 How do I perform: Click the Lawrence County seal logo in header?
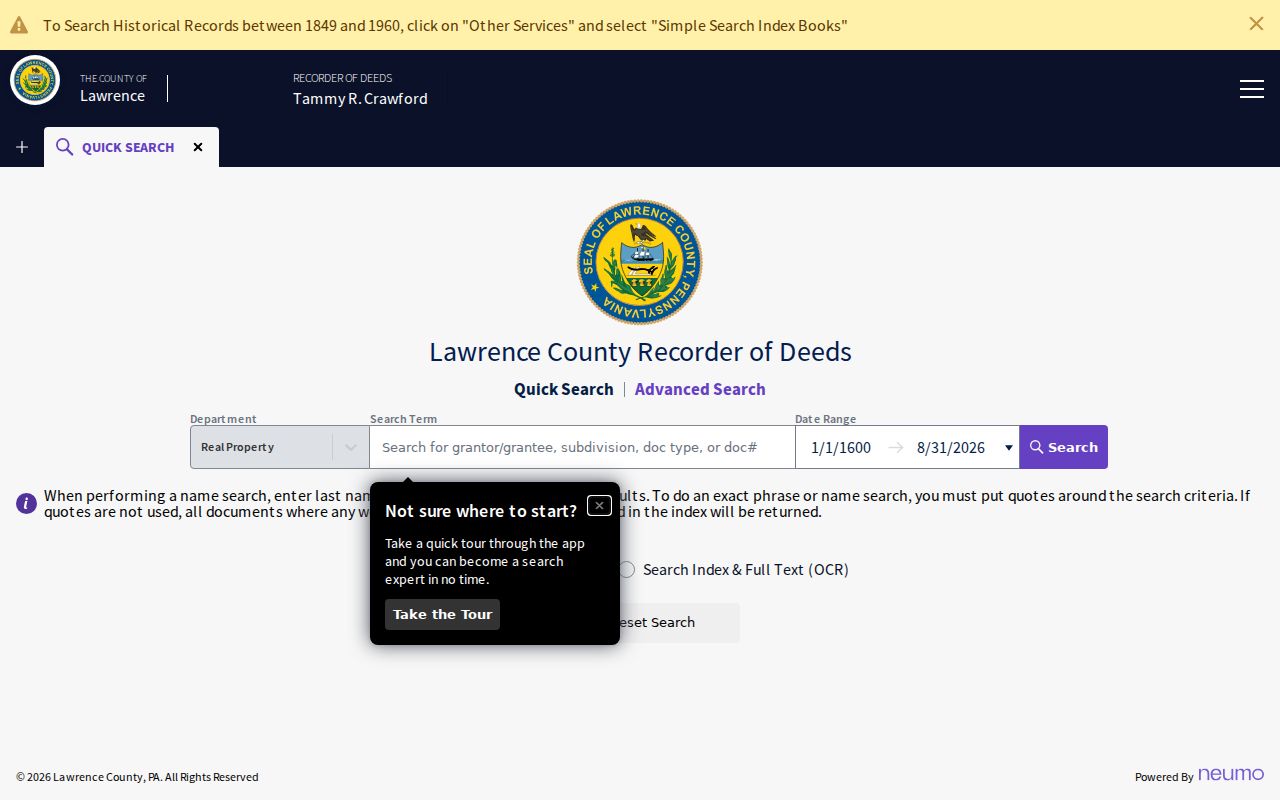(x=35, y=80)
